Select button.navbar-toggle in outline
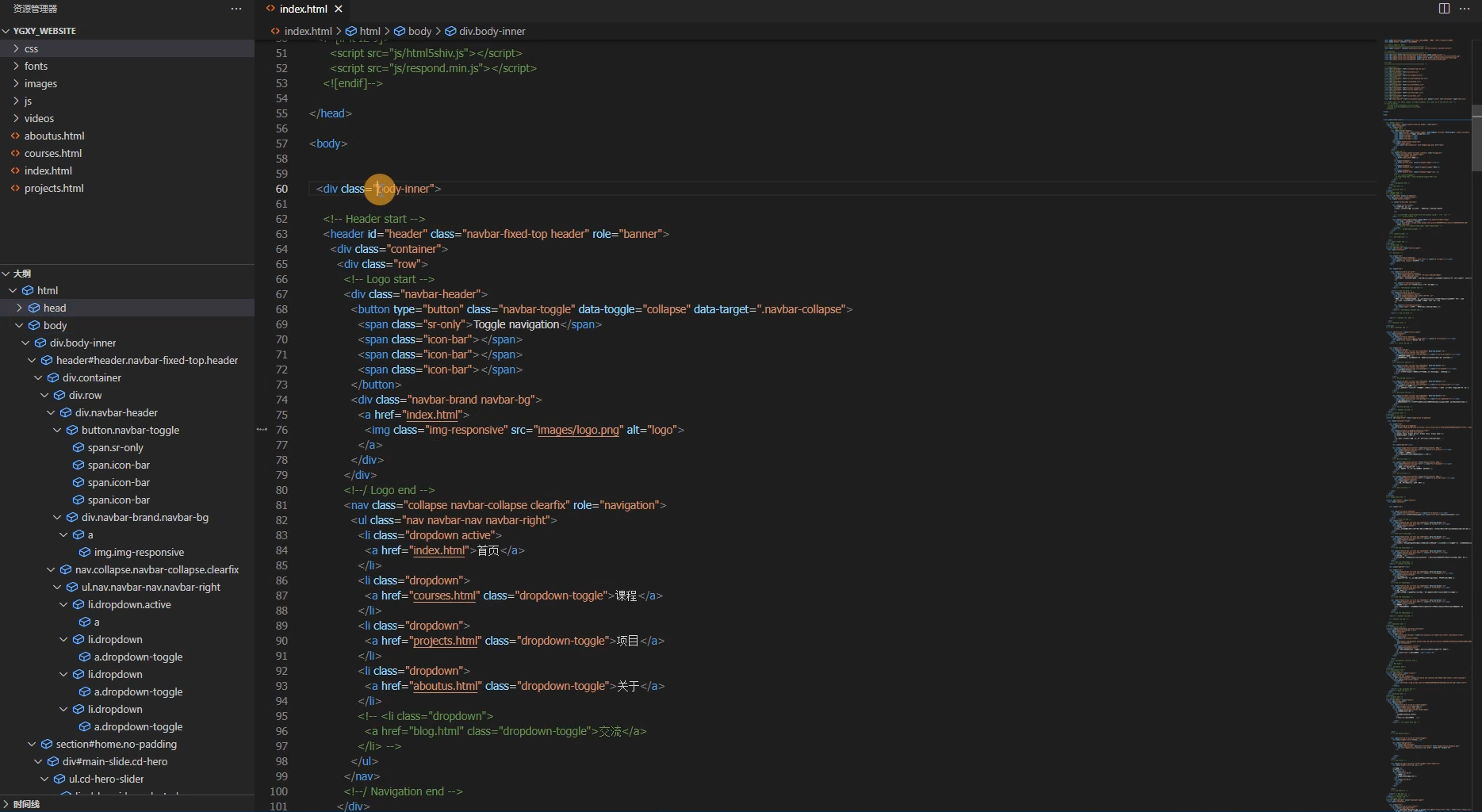This screenshot has width=1482, height=812. pos(130,430)
